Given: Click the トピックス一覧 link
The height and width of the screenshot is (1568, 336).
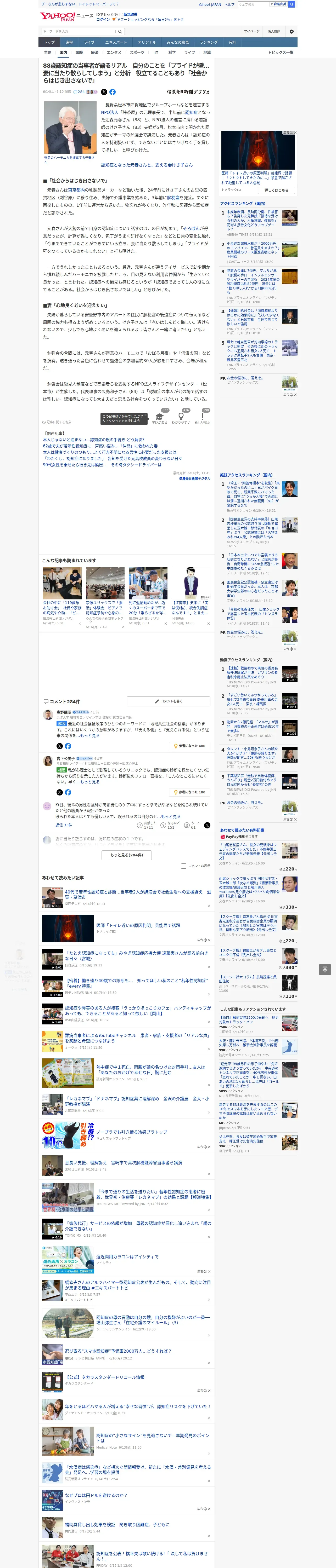Looking at the screenshot, I should pos(281,52).
